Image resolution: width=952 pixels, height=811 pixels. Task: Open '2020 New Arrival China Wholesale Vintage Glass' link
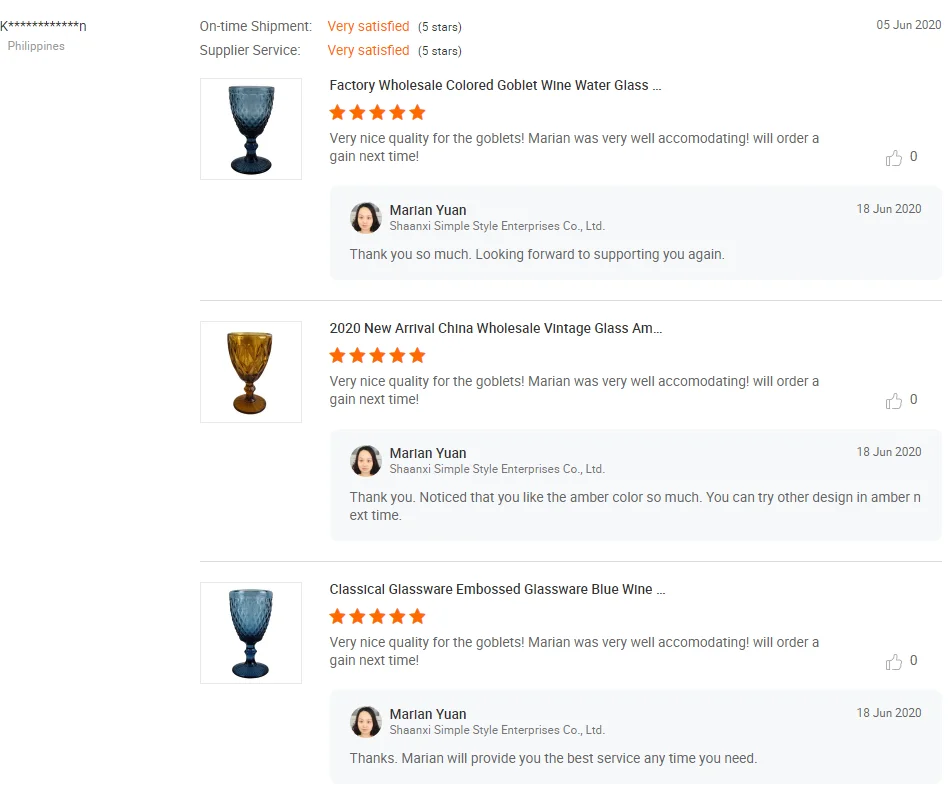pyautogui.click(x=495, y=329)
